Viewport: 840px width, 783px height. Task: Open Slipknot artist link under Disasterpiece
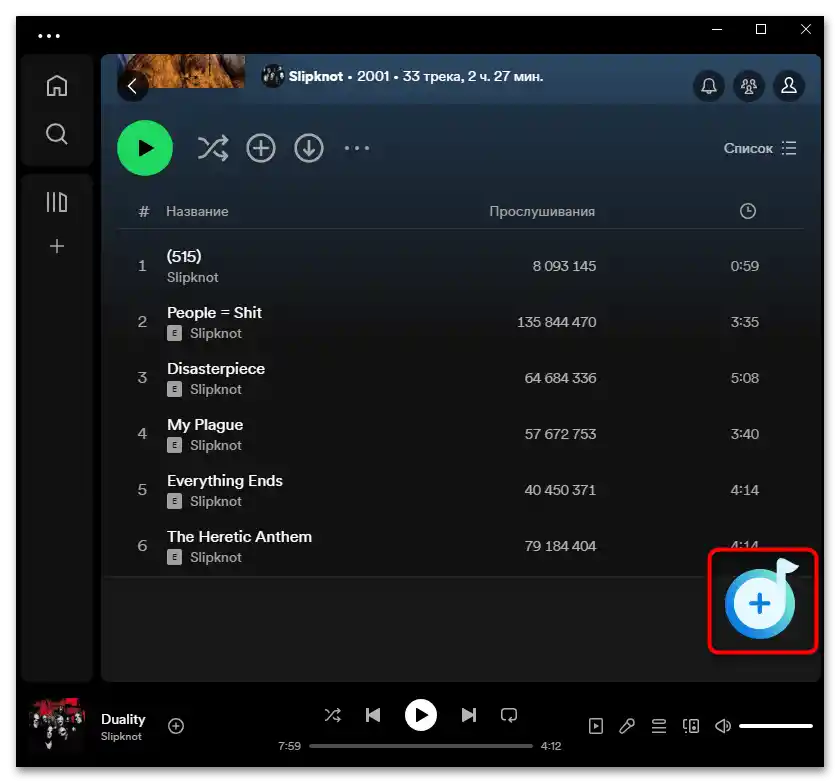click(x=216, y=389)
